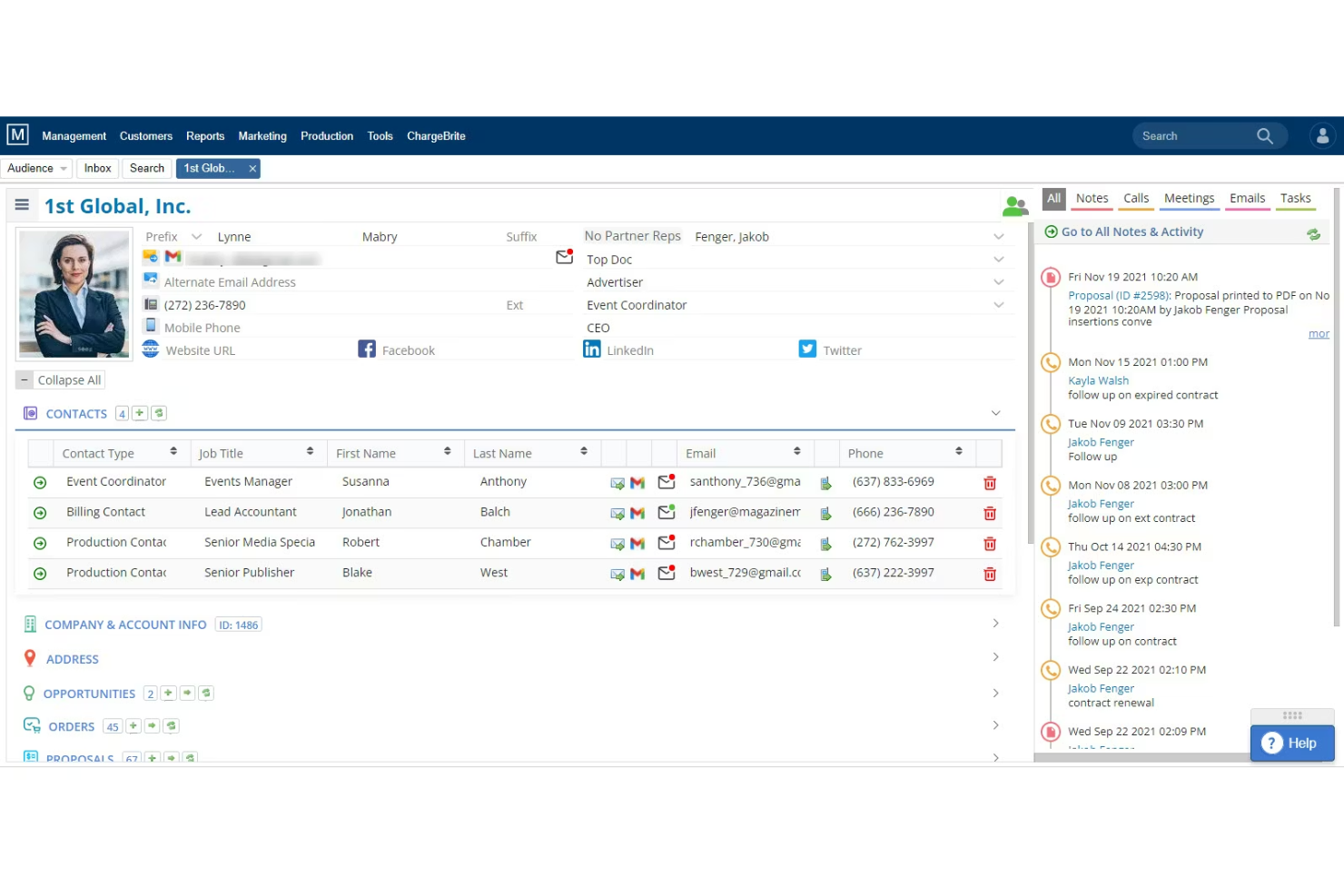1344x896 pixels.
Task: Click the green contacts icon above the activity panel
Action: click(x=1014, y=205)
